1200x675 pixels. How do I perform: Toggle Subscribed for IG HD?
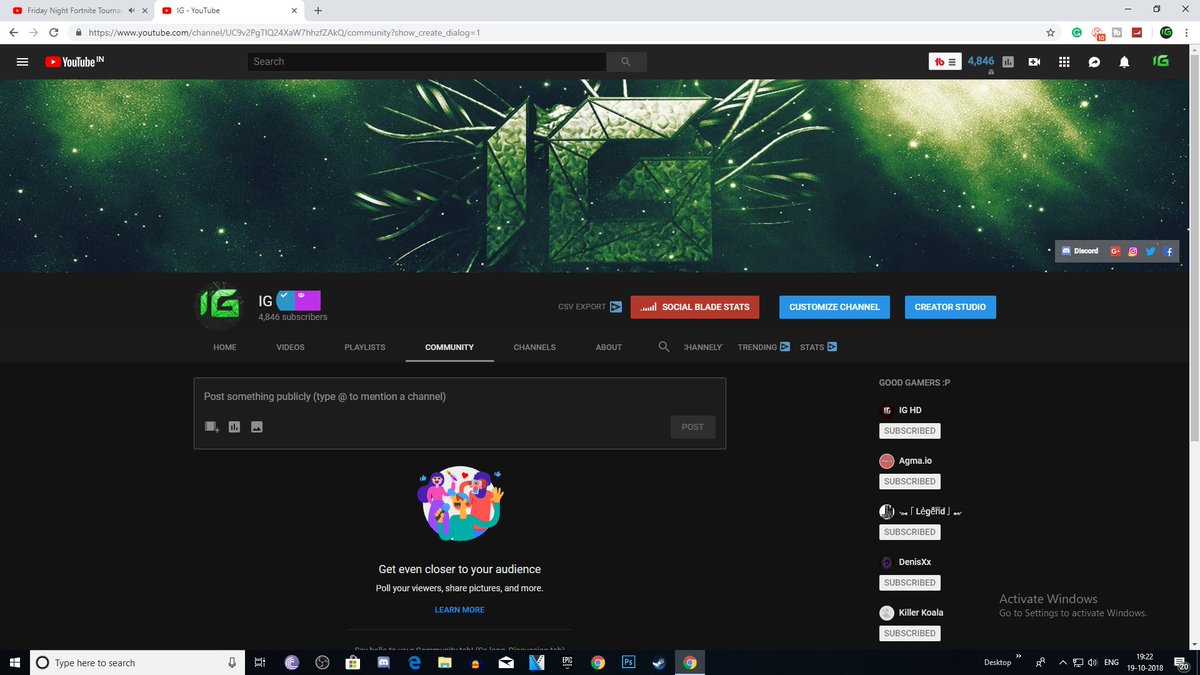click(x=909, y=431)
